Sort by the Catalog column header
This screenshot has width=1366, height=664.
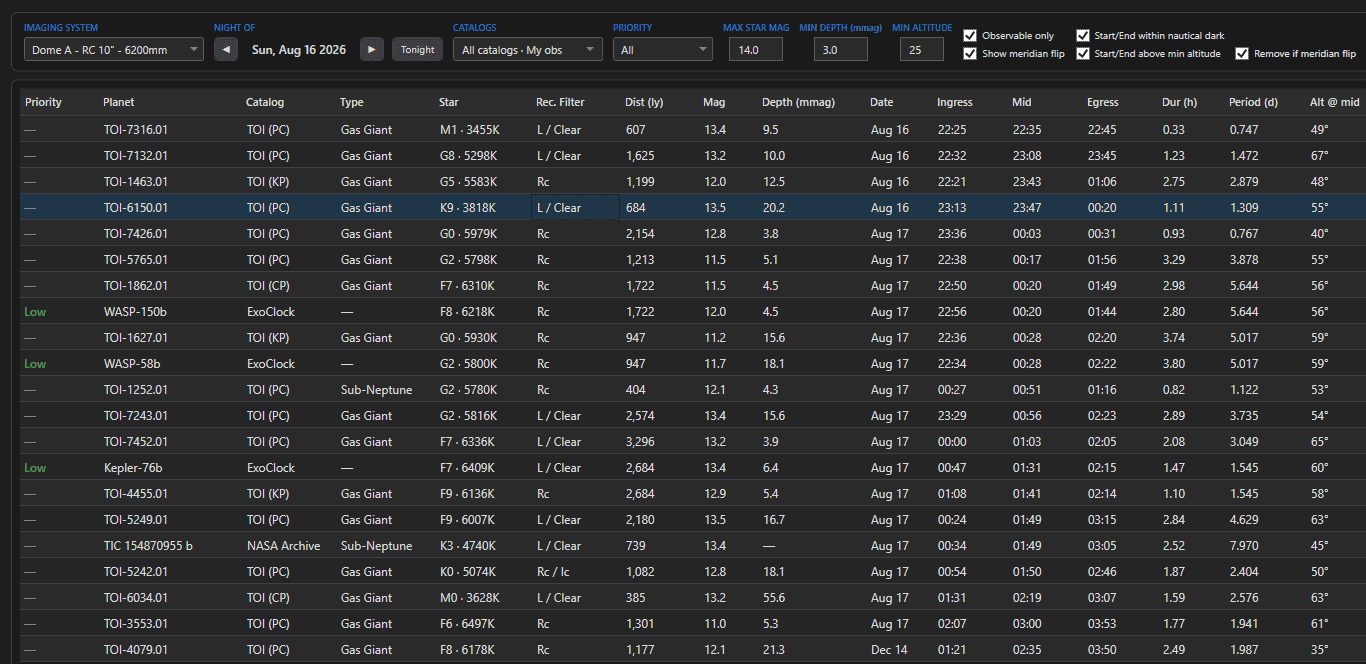click(265, 102)
